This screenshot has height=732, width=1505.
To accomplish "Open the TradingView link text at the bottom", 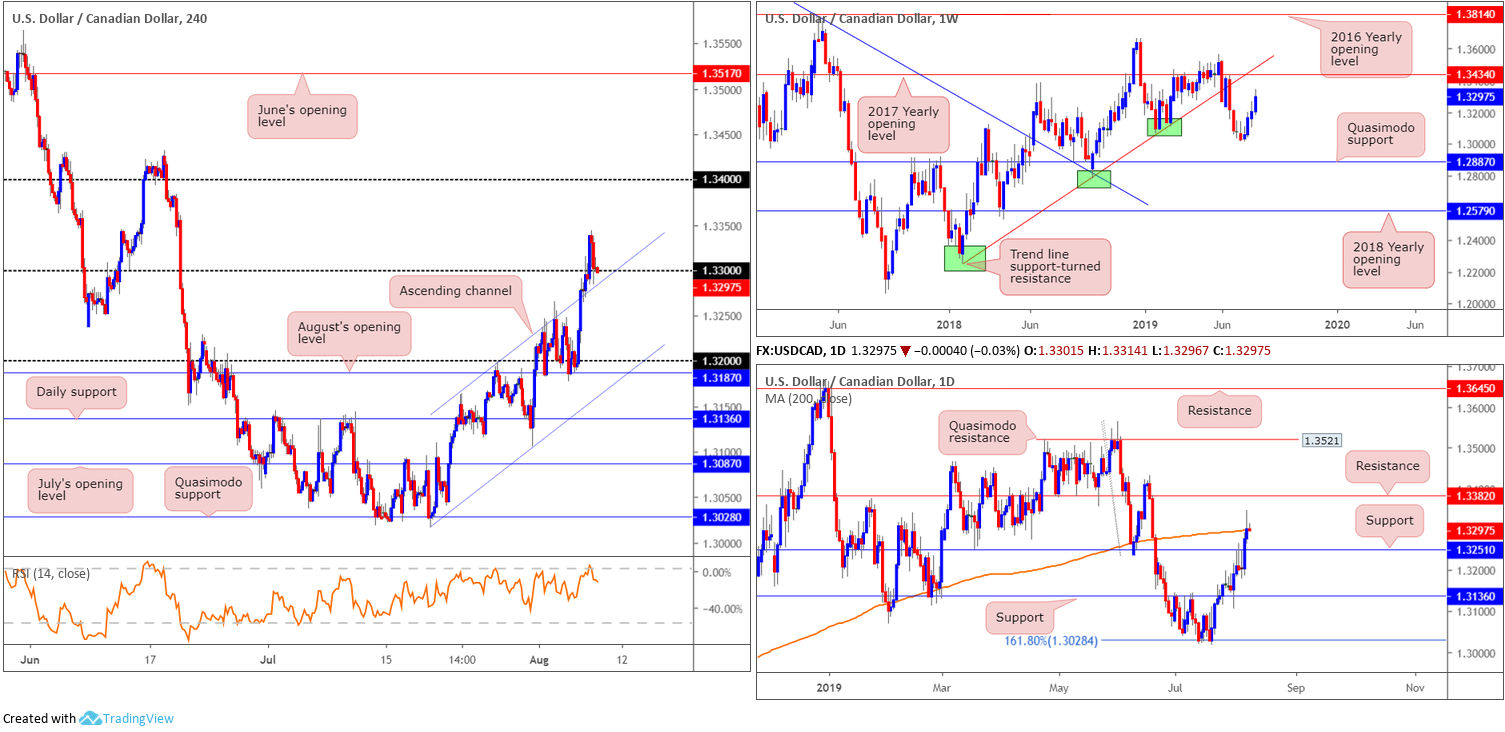I will [x=139, y=718].
